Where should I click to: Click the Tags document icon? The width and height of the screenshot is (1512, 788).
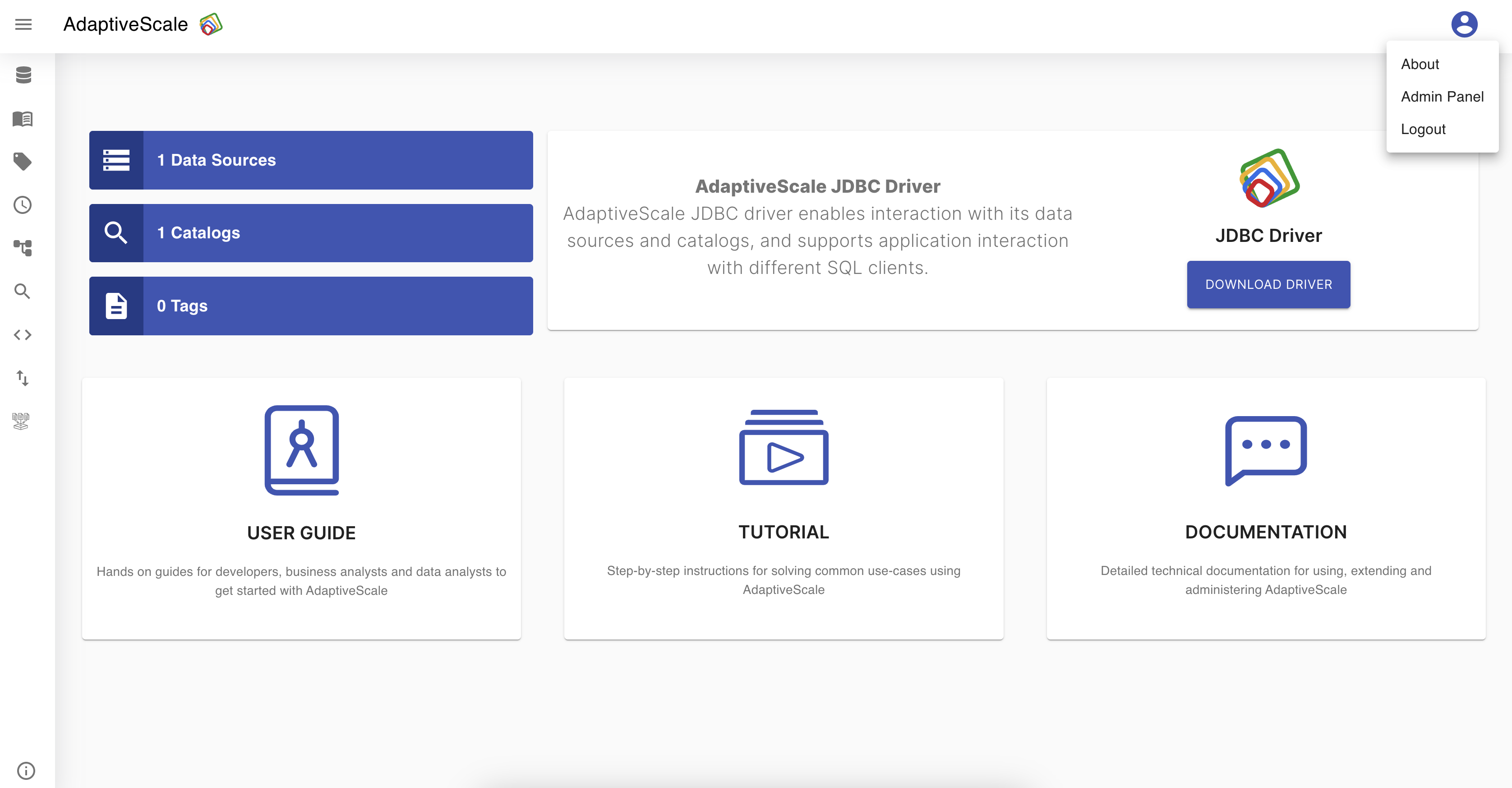click(x=116, y=306)
